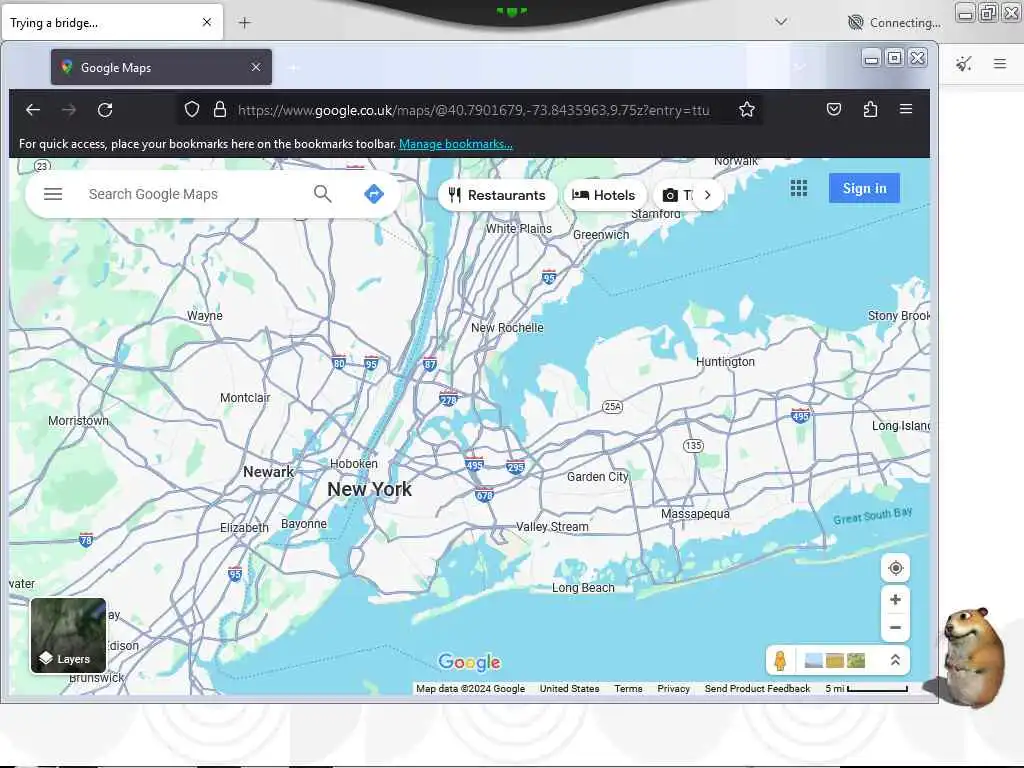Select the yellow middle imagery thumbnail

coord(835,660)
